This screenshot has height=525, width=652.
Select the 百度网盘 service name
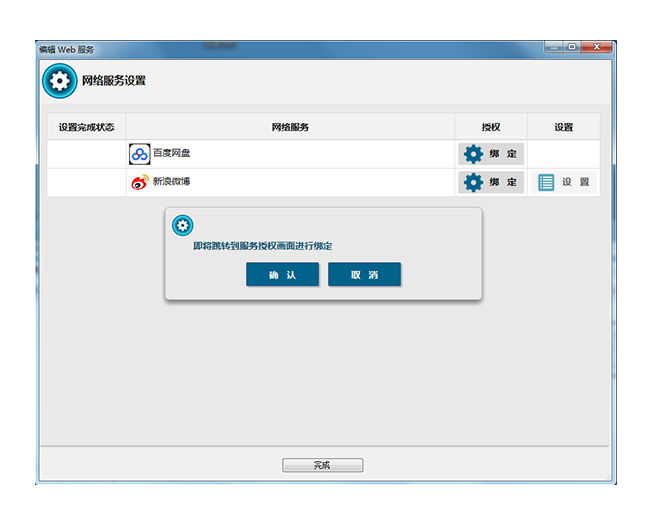171,153
